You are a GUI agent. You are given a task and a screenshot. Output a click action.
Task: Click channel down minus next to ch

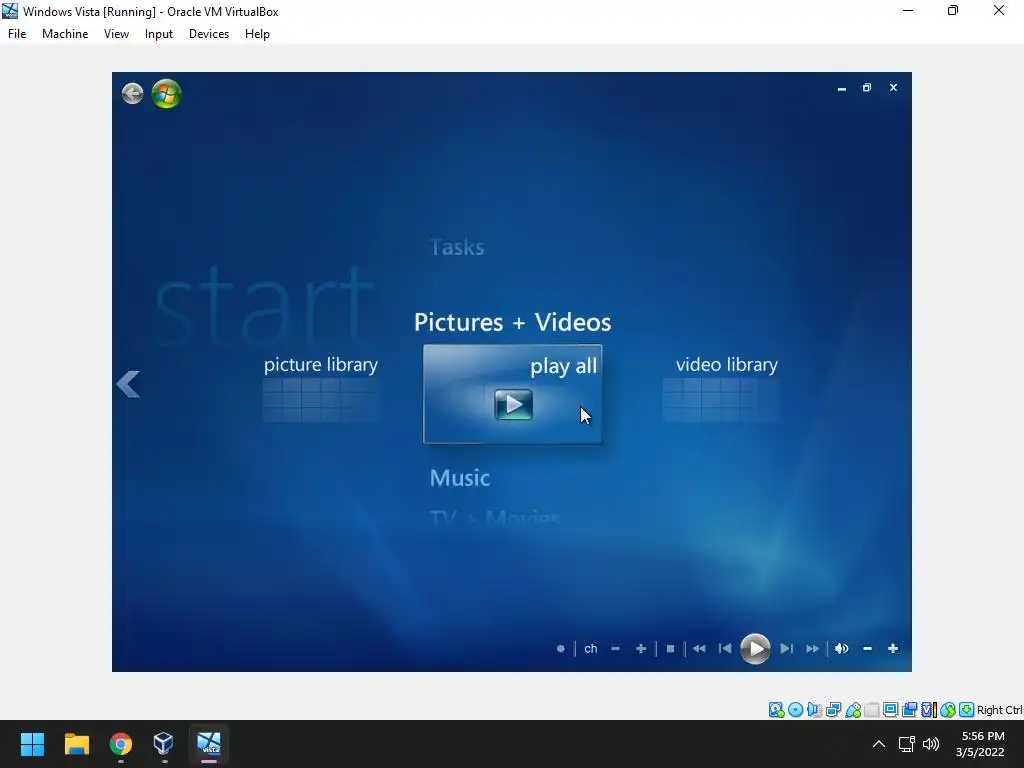tap(615, 648)
